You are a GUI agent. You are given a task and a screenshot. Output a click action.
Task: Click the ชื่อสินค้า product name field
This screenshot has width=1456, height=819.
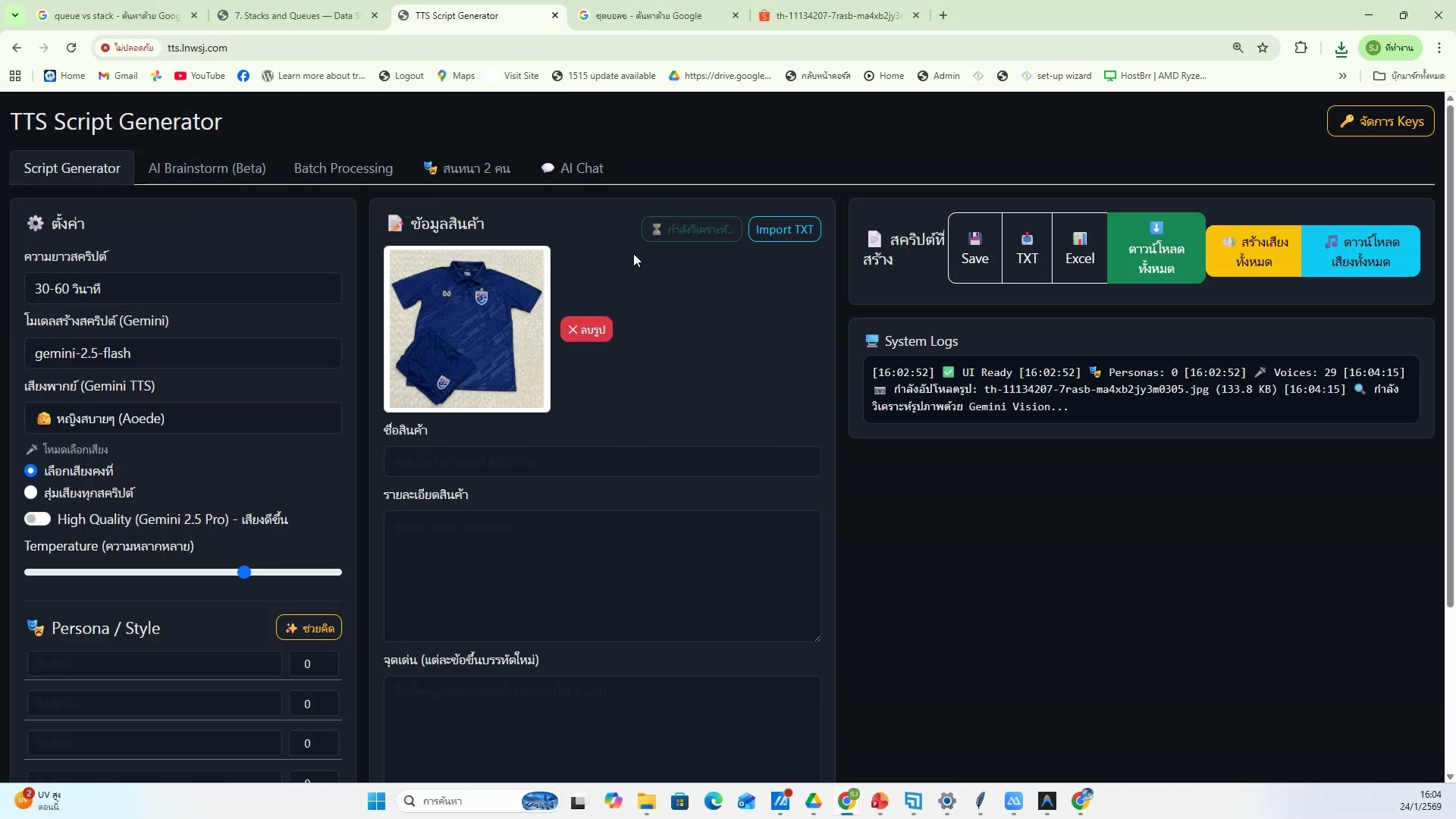coord(601,462)
